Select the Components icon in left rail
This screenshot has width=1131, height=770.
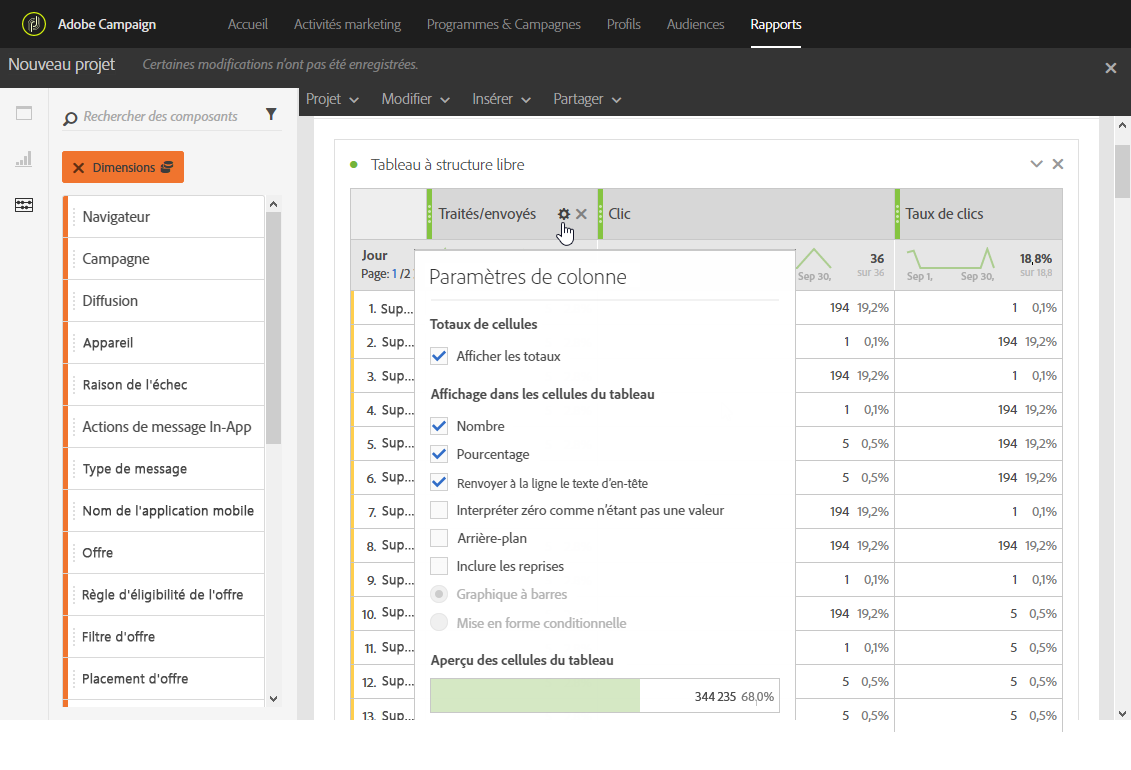click(24, 205)
